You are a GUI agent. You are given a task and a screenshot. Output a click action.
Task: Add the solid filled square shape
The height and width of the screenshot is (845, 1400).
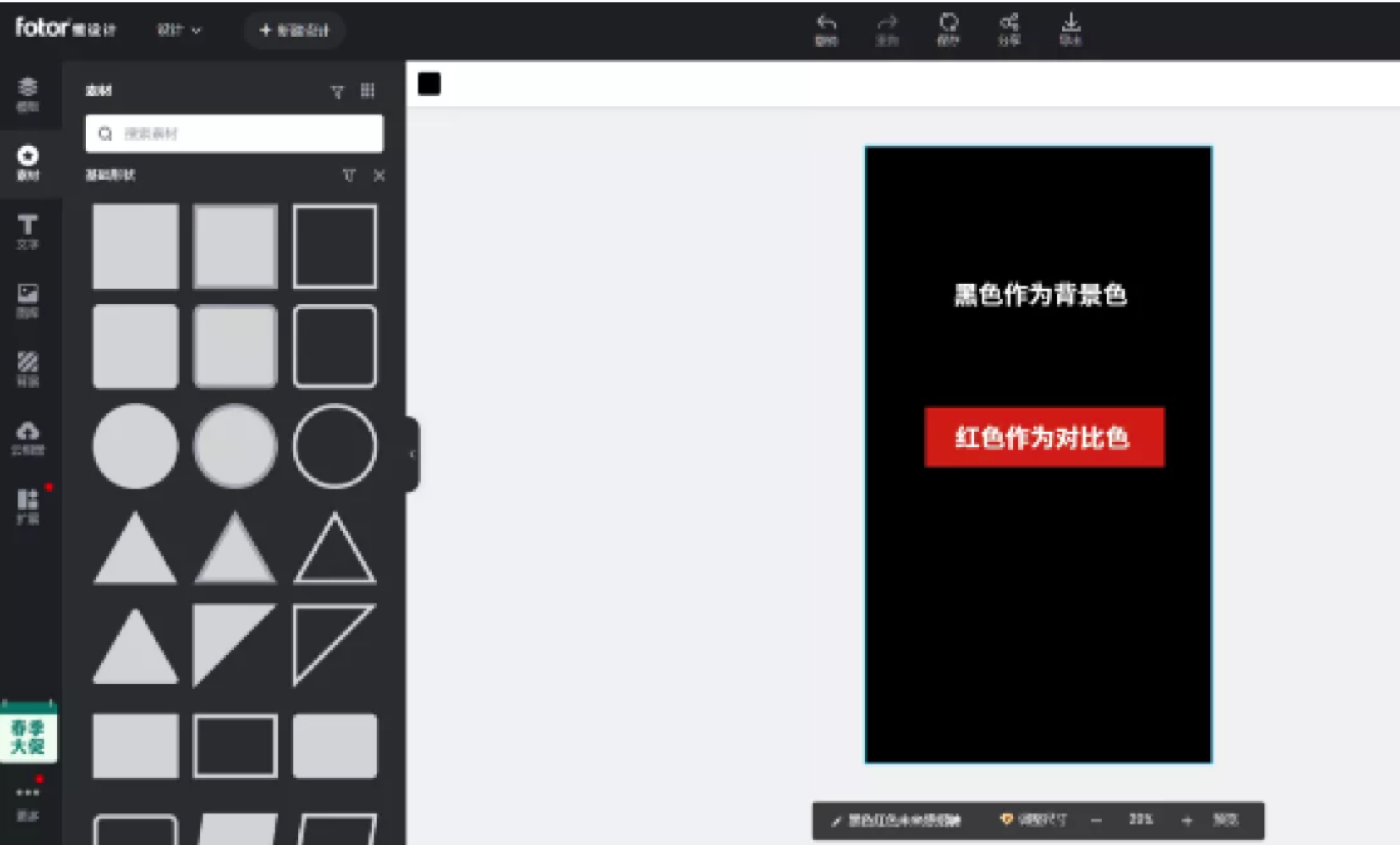(x=136, y=246)
